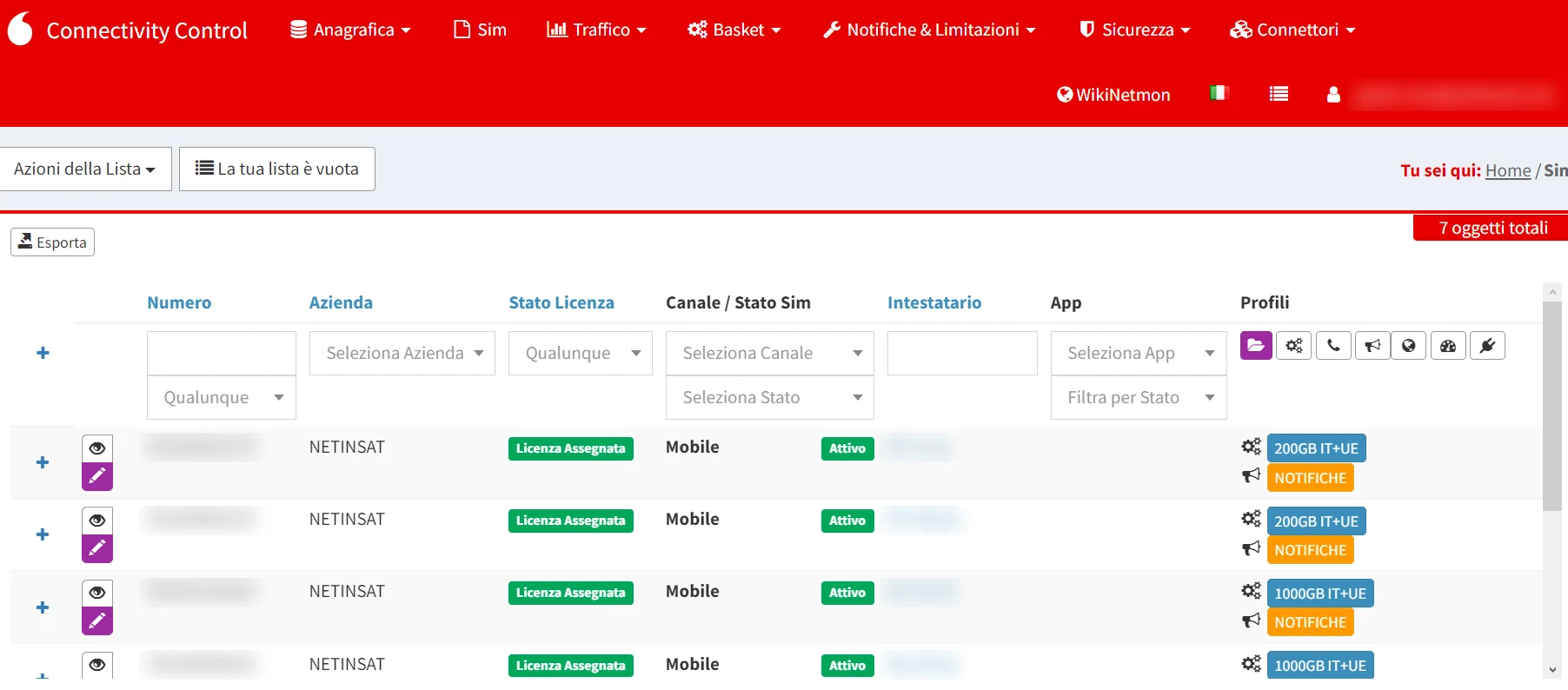Click the gears profile filter icon
This screenshot has width=1568, height=690.
click(x=1294, y=345)
